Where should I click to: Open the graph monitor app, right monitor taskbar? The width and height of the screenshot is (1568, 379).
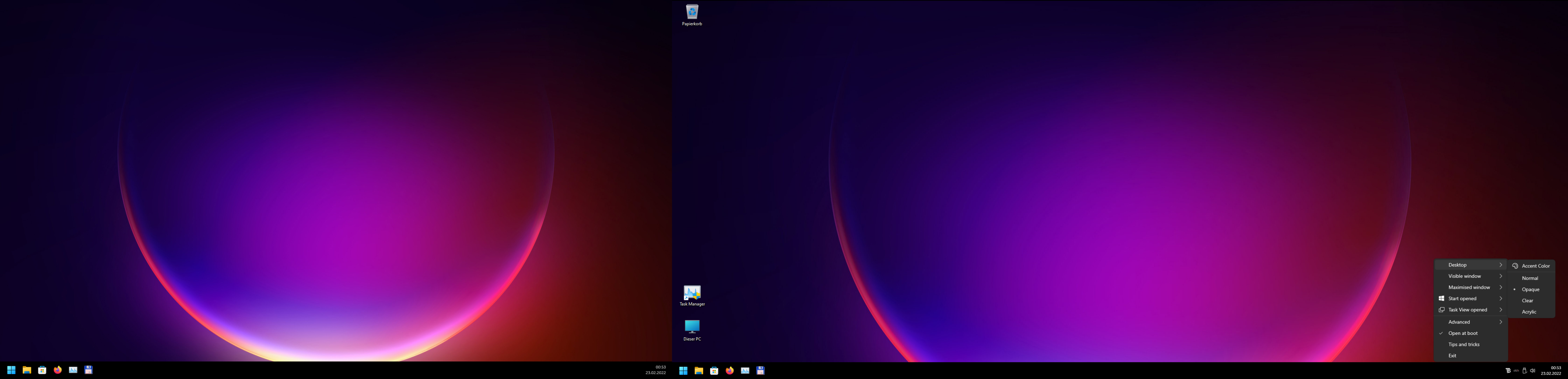coord(745,370)
